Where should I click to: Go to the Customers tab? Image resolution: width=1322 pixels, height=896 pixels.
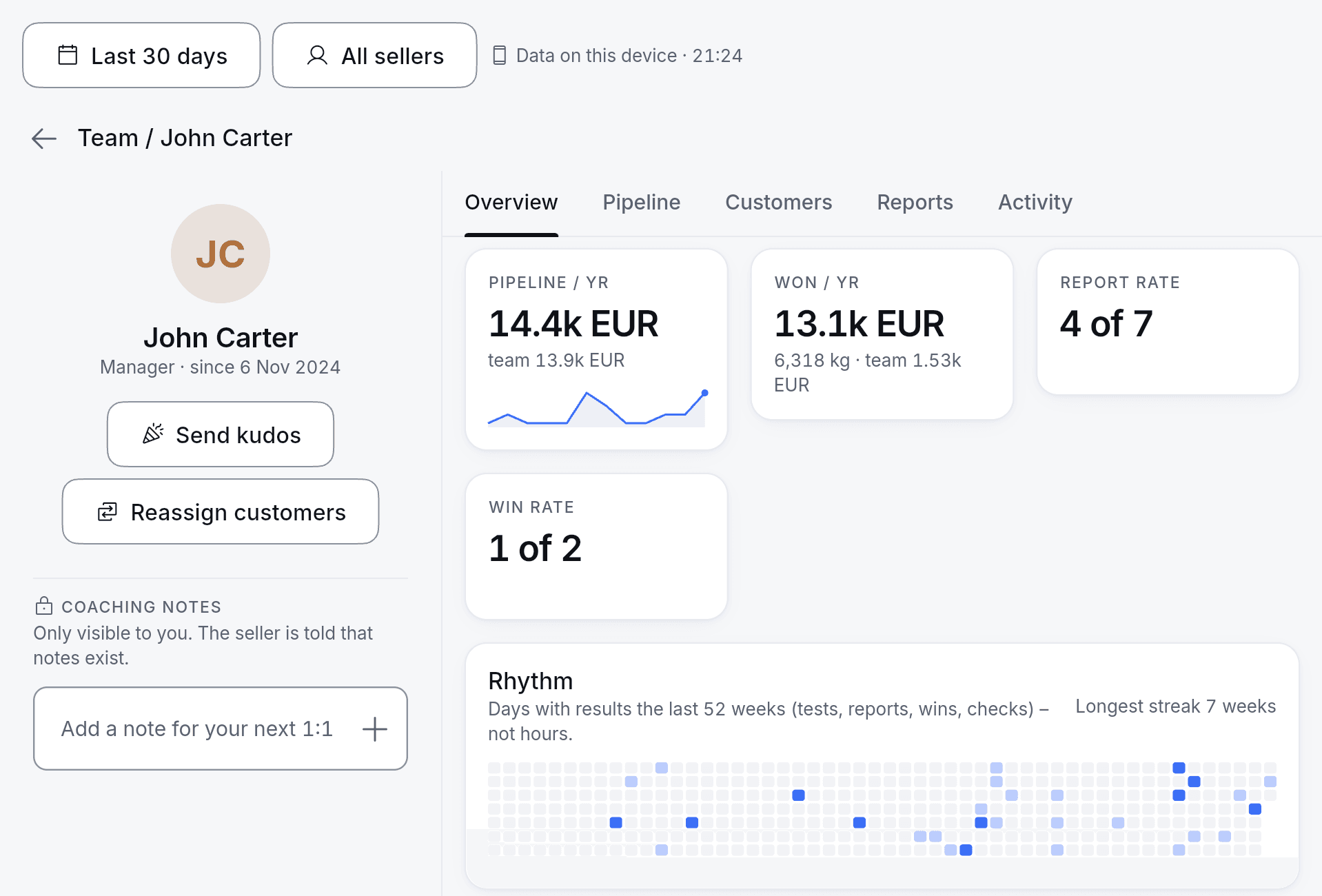778,203
